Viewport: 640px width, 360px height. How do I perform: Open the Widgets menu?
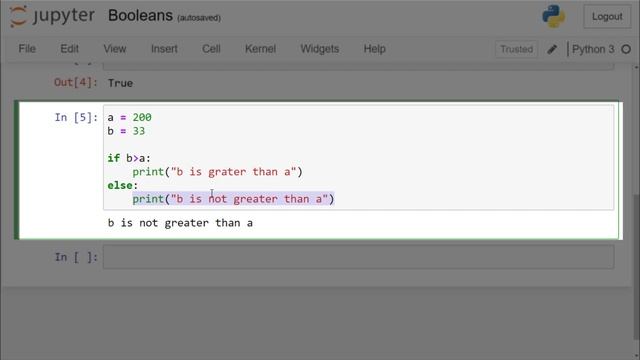(x=320, y=49)
